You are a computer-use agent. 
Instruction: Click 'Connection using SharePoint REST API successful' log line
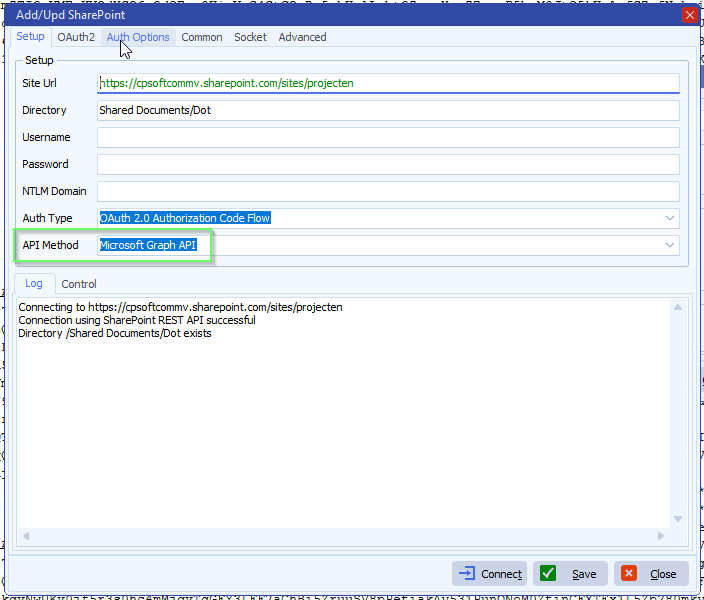tap(137, 320)
